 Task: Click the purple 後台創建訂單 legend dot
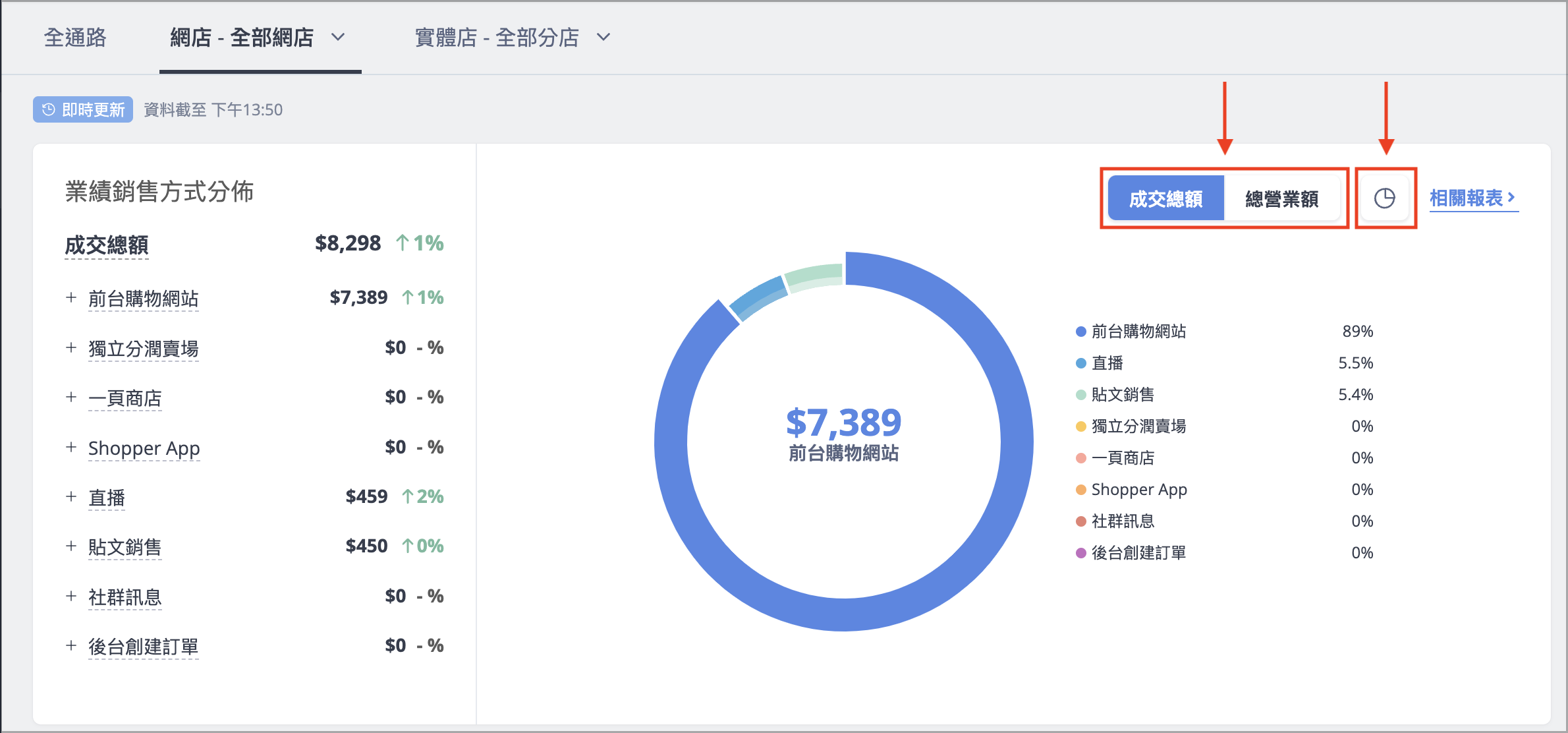coord(1080,553)
